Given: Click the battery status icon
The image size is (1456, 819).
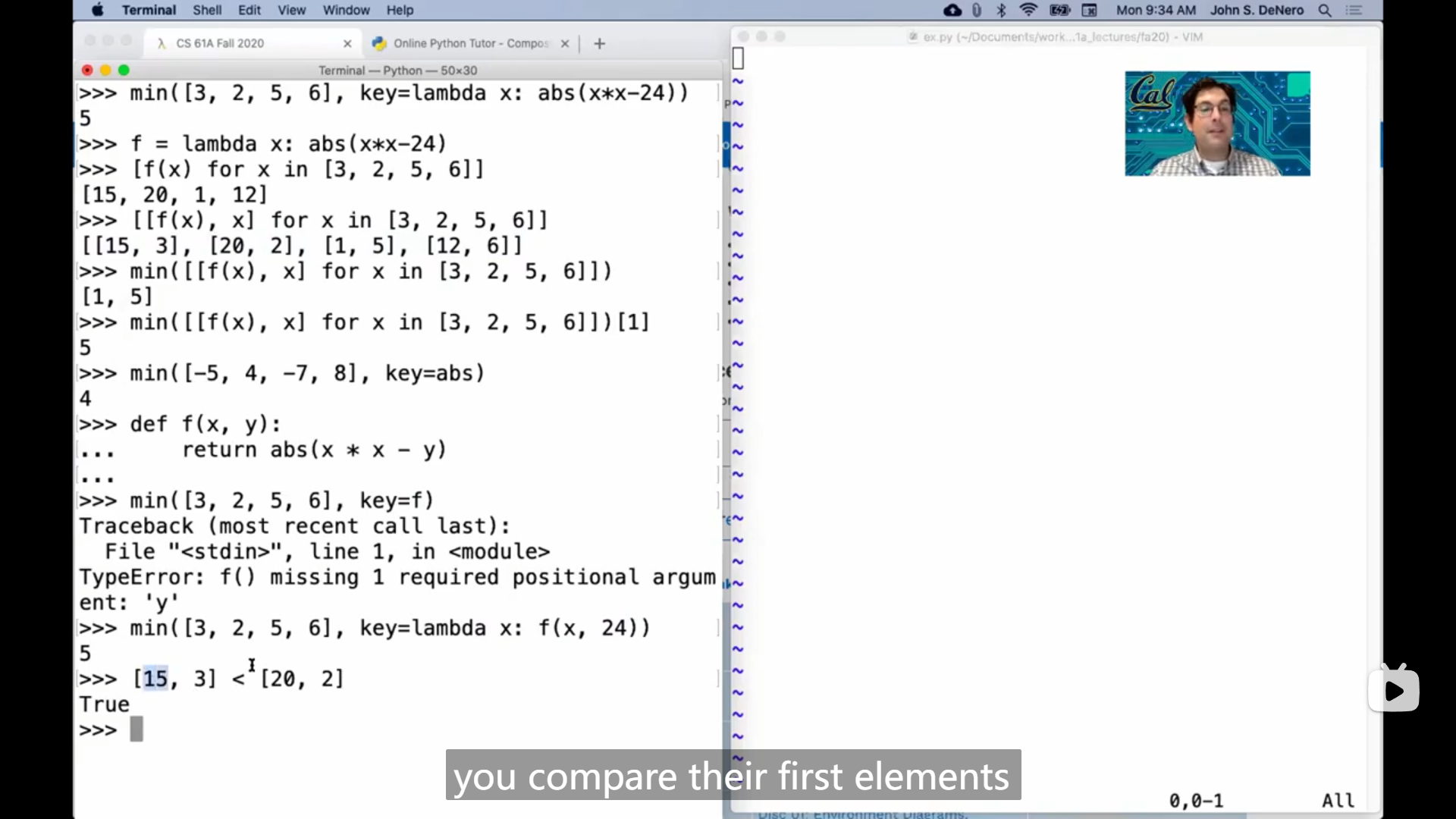Looking at the screenshot, I should [1059, 10].
